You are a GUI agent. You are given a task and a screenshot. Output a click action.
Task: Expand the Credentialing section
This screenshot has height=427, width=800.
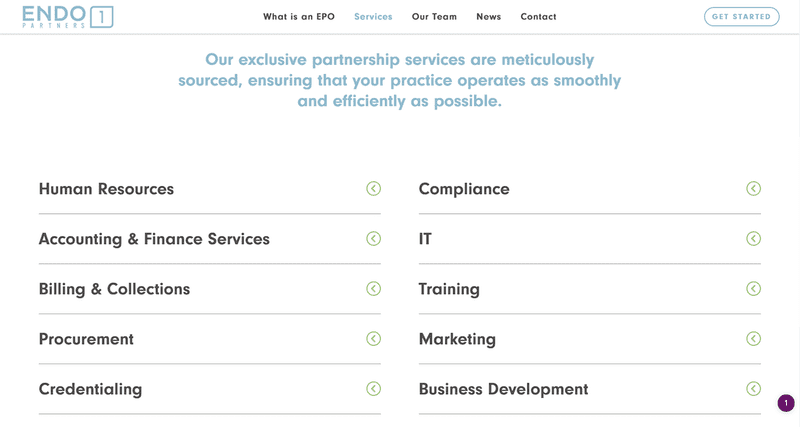point(210,389)
